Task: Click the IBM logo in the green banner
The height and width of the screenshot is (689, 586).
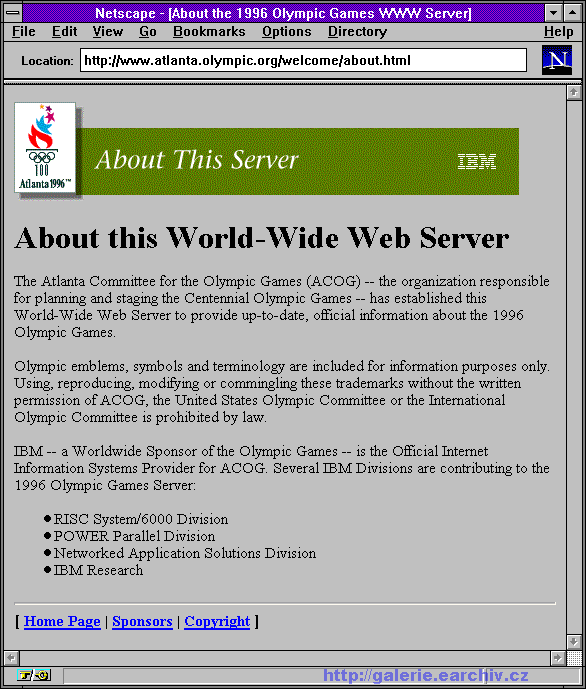Action: pos(477,161)
